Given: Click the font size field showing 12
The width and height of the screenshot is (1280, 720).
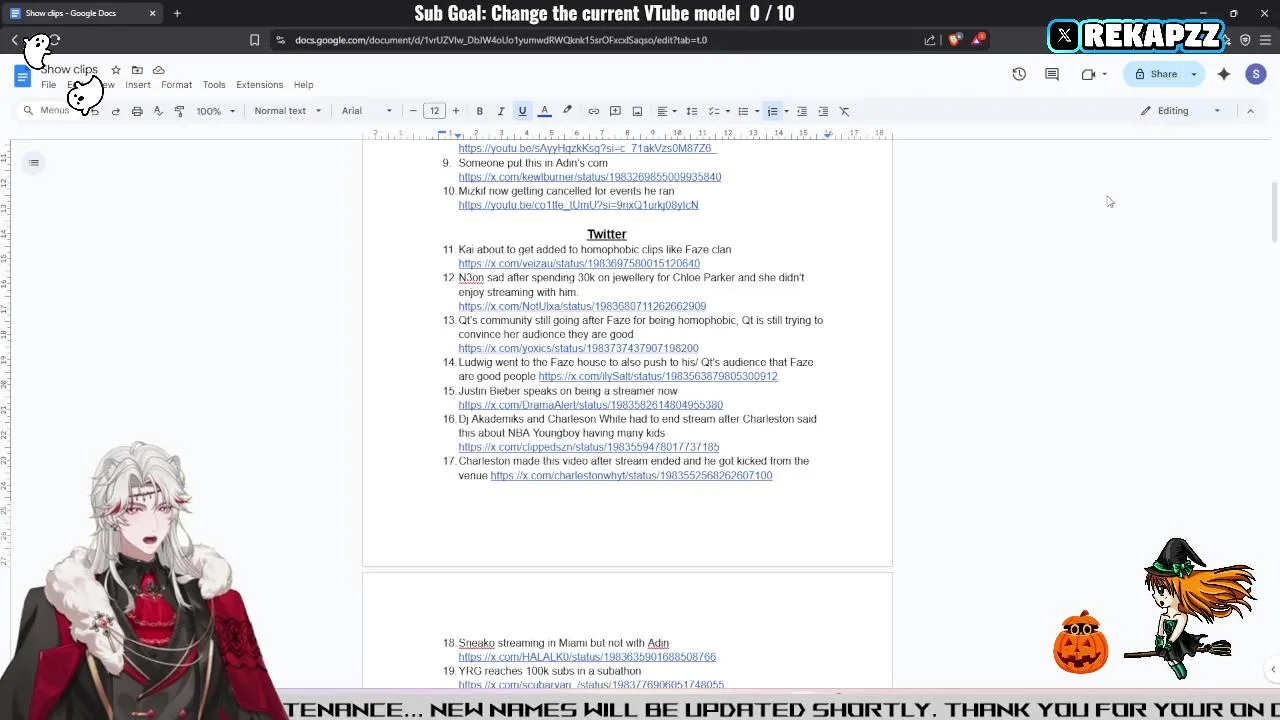Looking at the screenshot, I should (x=434, y=111).
